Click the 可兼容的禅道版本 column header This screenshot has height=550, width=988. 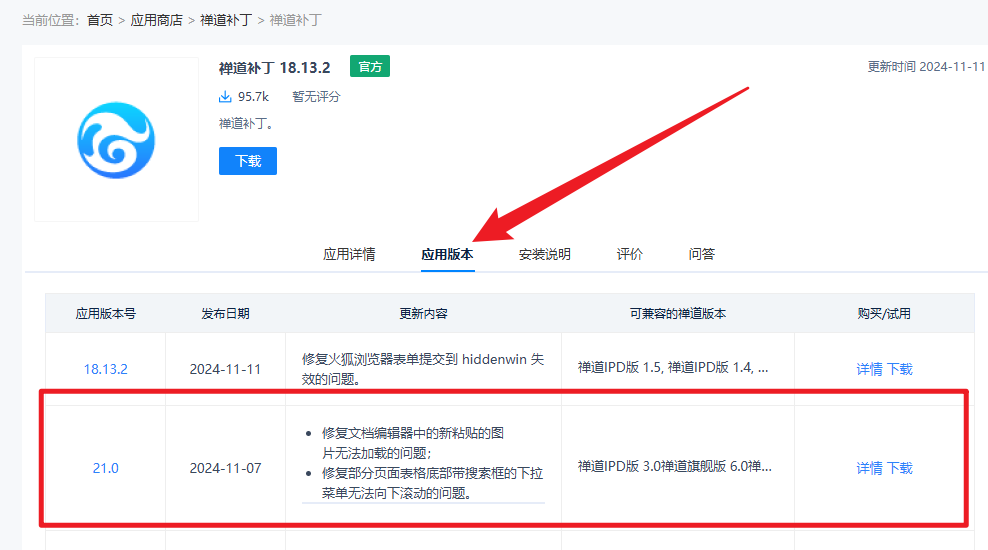pos(678,313)
